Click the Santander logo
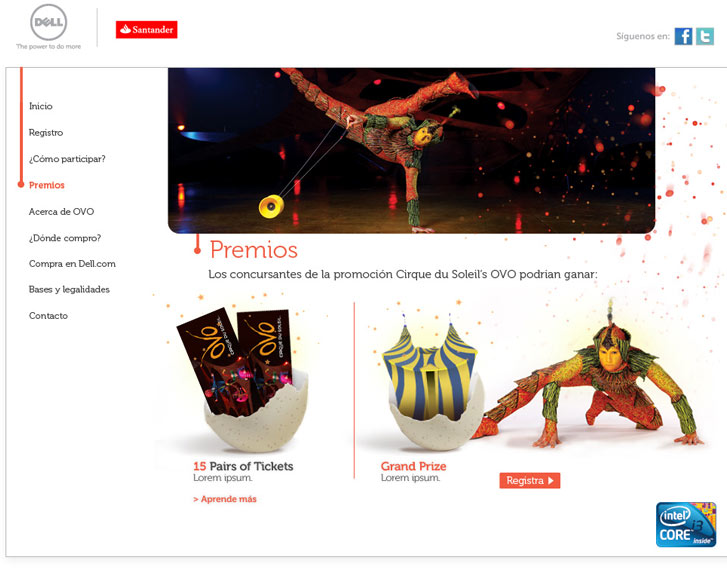Image resolution: width=727 pixels, height=576 pixels. point(147,30)
